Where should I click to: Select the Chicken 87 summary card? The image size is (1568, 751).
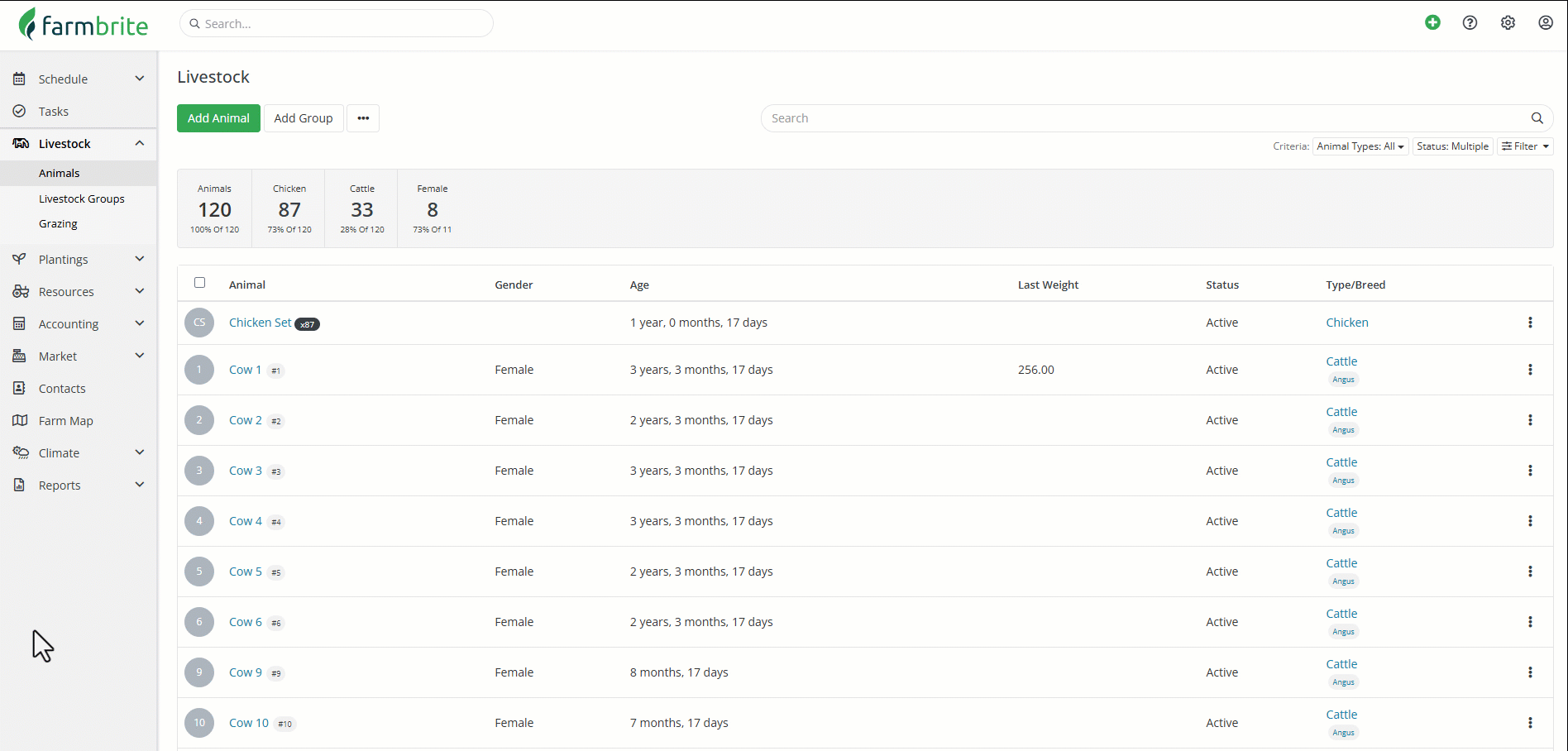coord(289,209)
